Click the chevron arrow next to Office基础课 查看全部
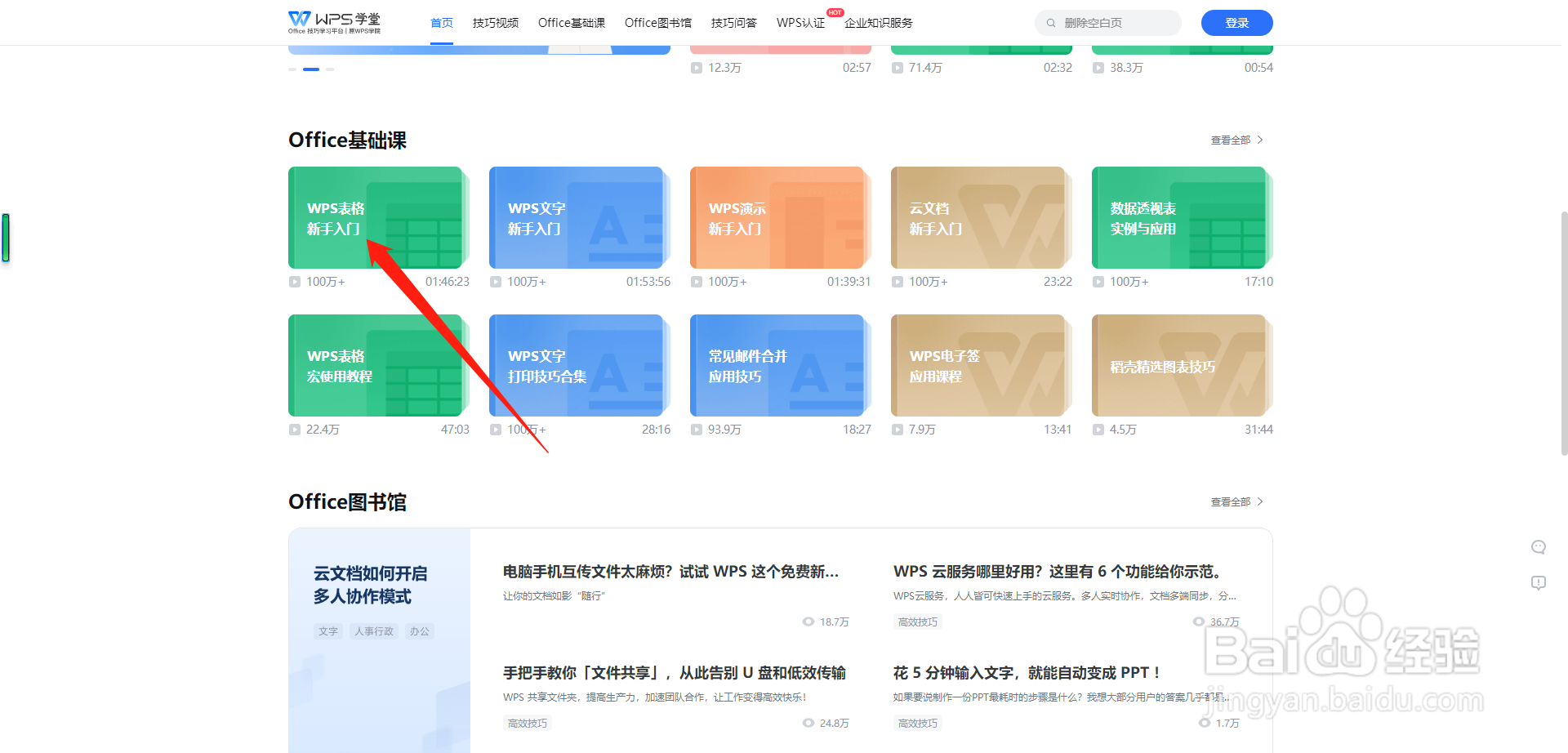This screenshot has width=1568, height=753. 1261,140
